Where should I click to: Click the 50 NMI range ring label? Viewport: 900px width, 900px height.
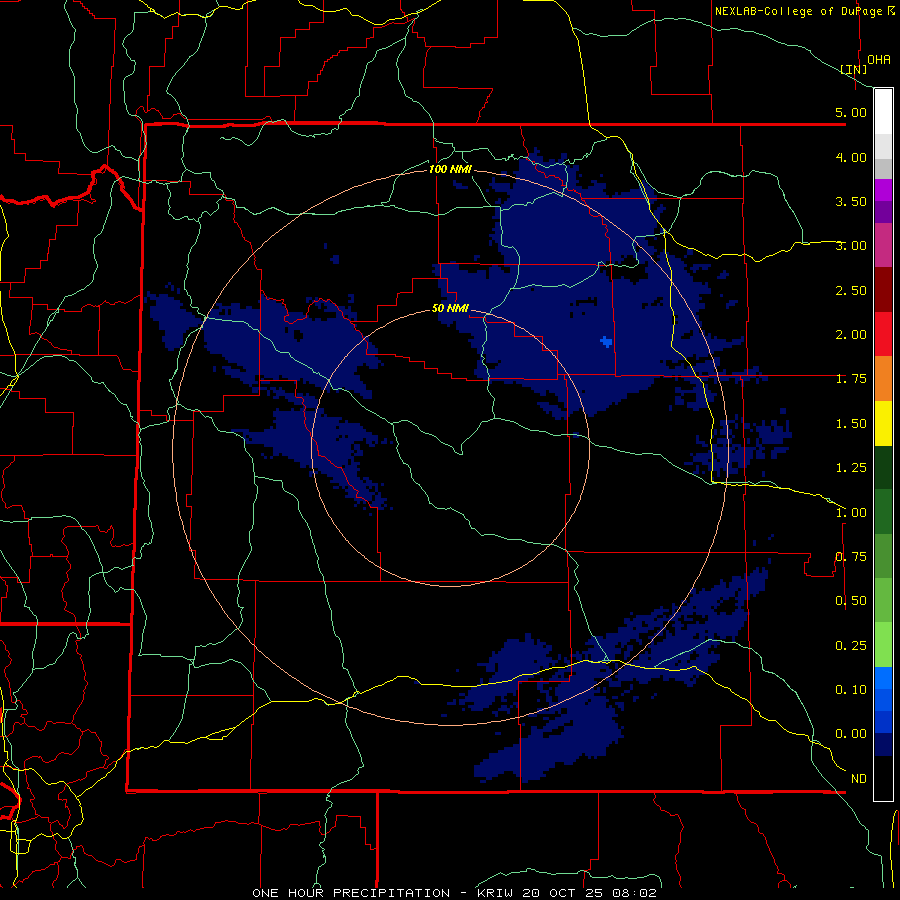[450, 309]
